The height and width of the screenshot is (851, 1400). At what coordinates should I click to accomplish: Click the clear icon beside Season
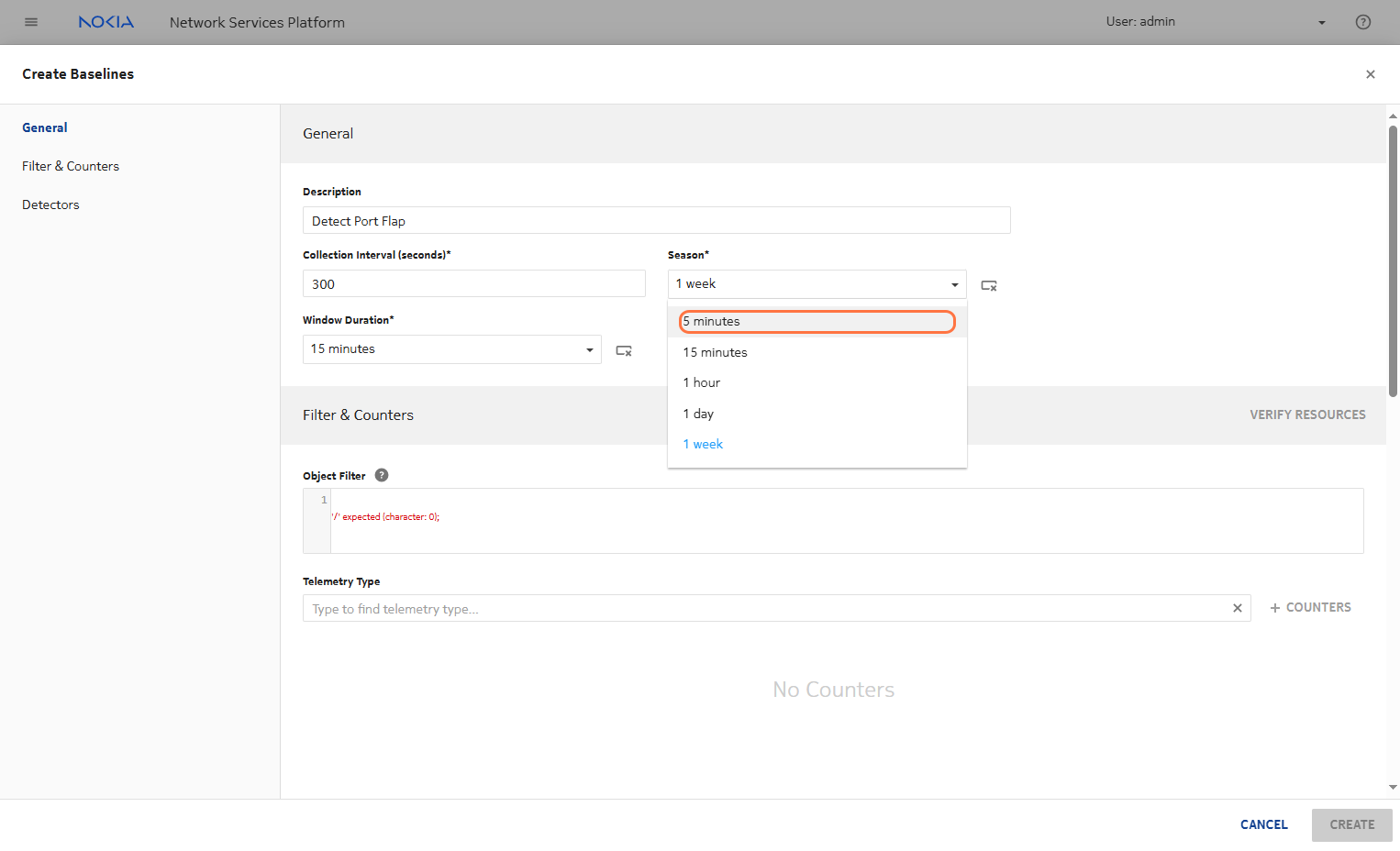point(988,285)
